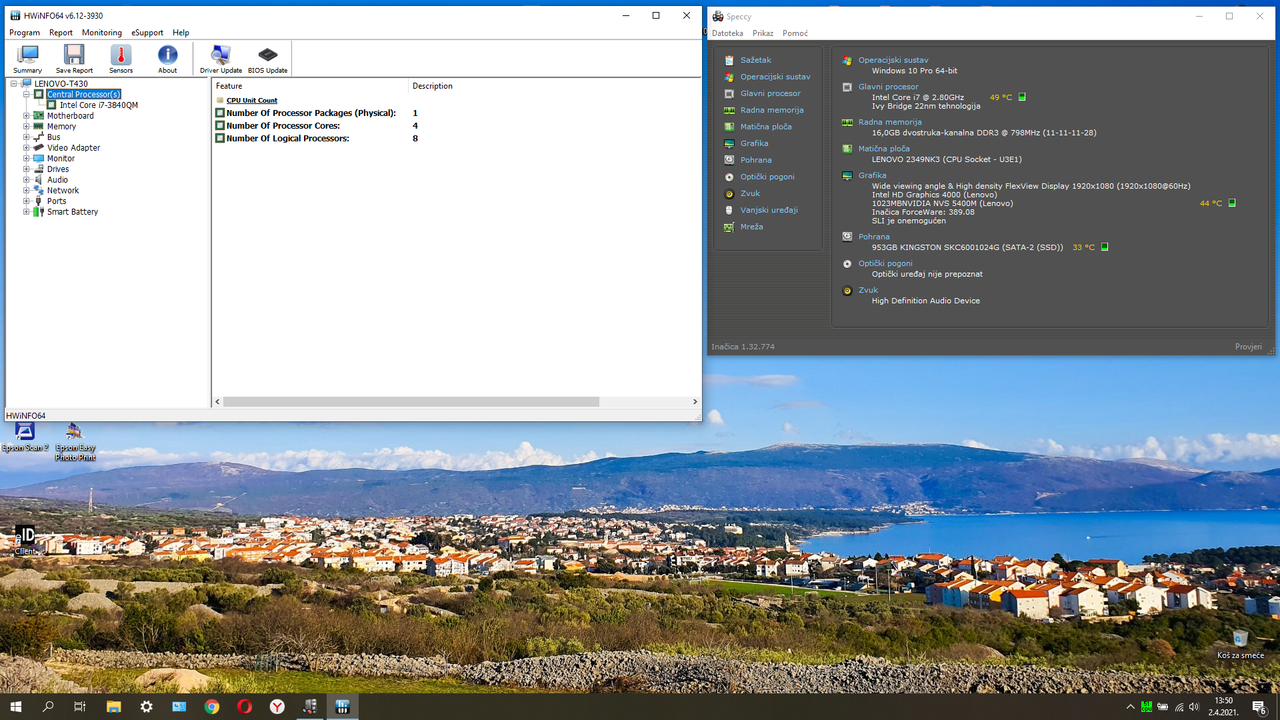
Task: Open the Help menu in HWiNFO64
Action: point(180,32)
